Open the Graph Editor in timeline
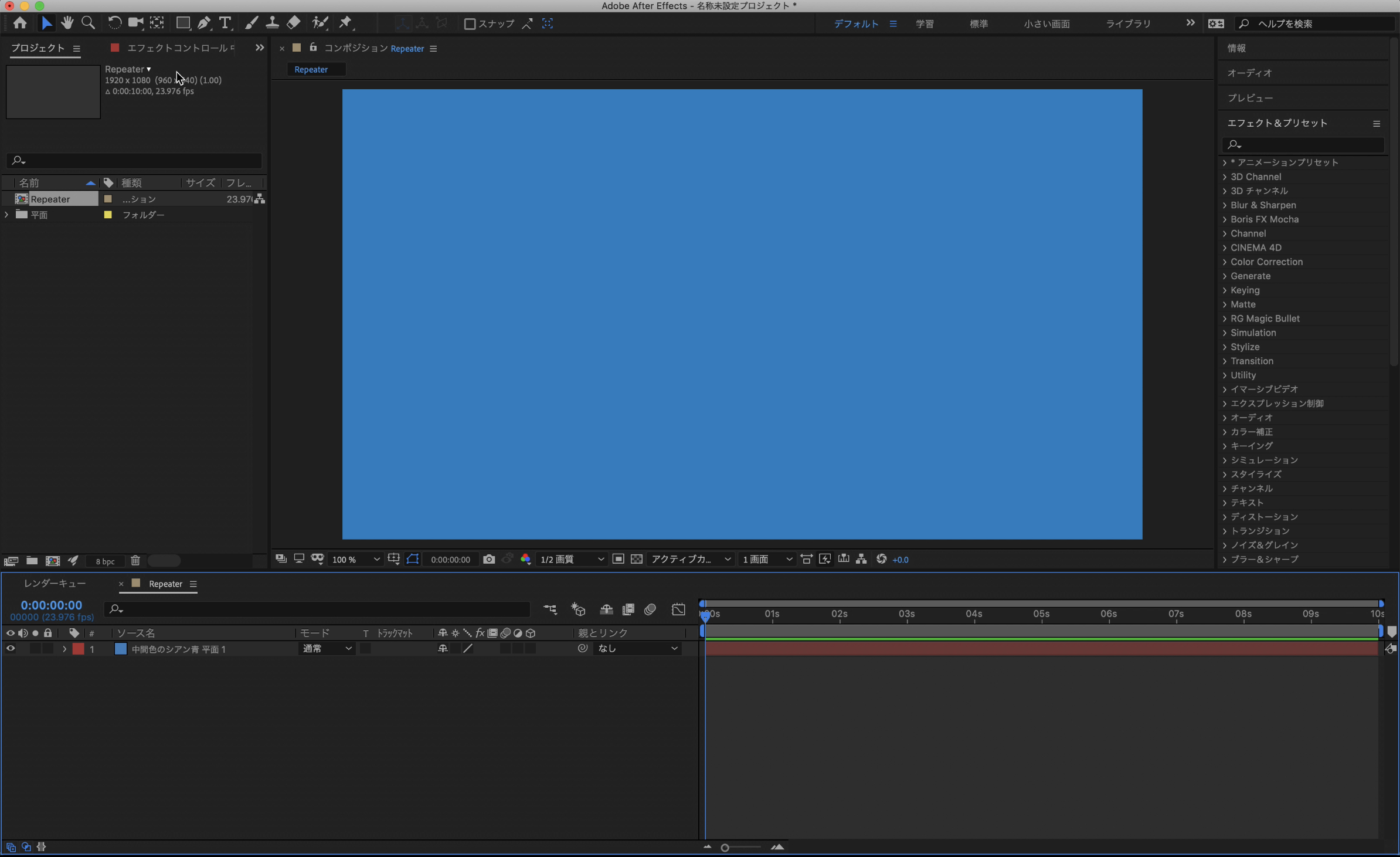 tap(678, 610)
